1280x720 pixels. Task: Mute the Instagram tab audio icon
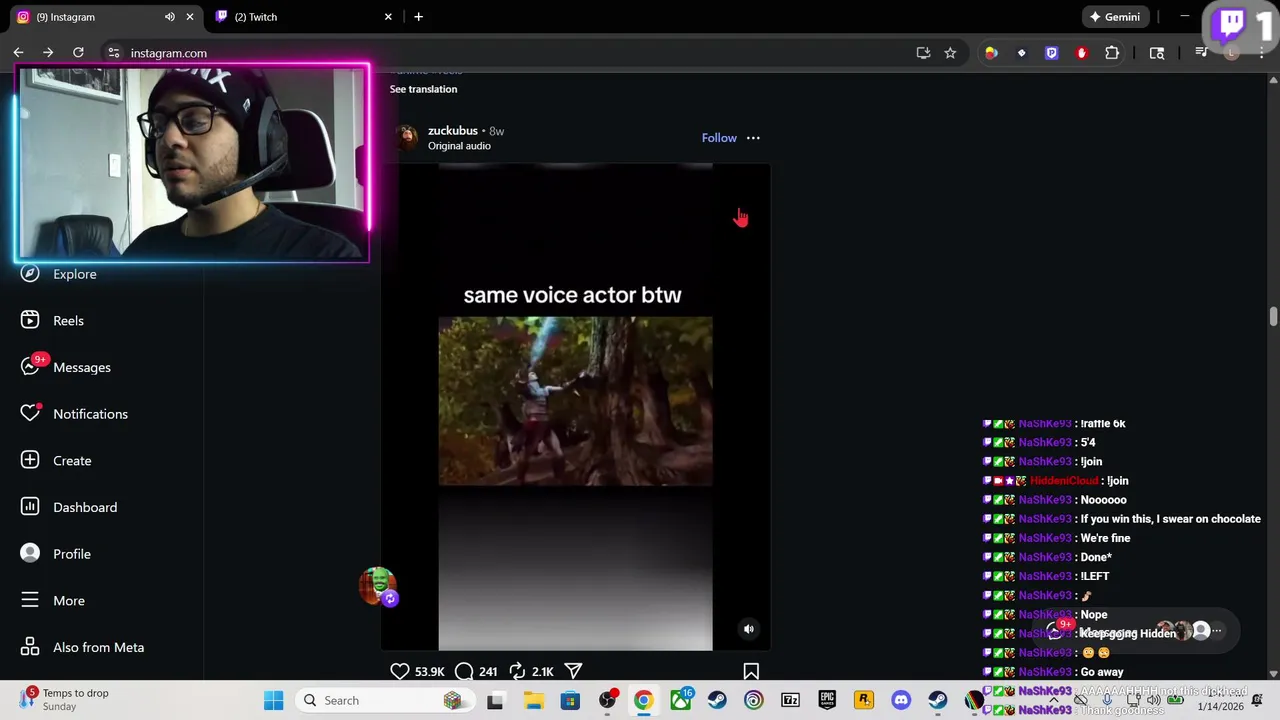click(x=169, y=17)
